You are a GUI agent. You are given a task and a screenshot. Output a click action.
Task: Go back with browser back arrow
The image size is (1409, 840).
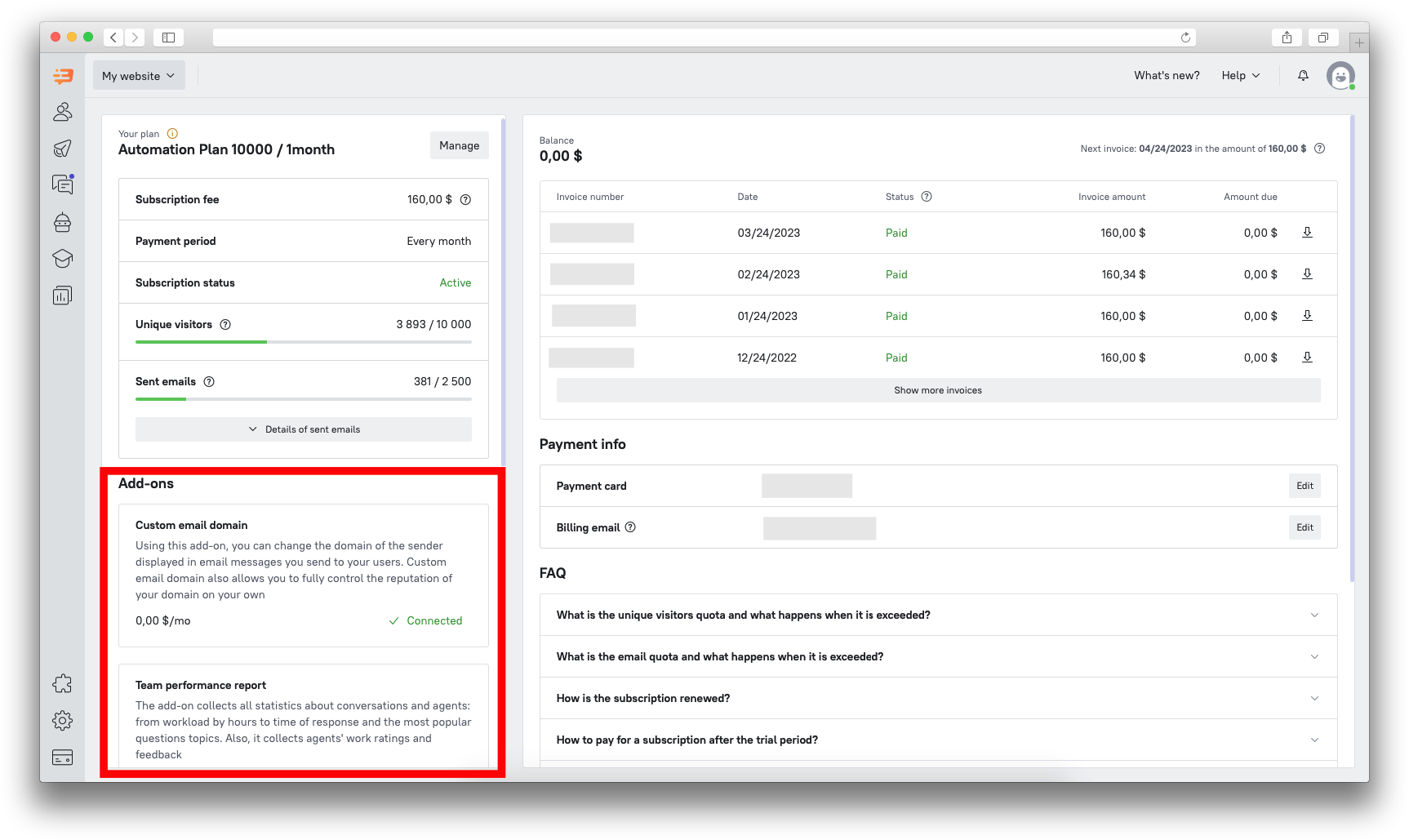tap(113, 38)
